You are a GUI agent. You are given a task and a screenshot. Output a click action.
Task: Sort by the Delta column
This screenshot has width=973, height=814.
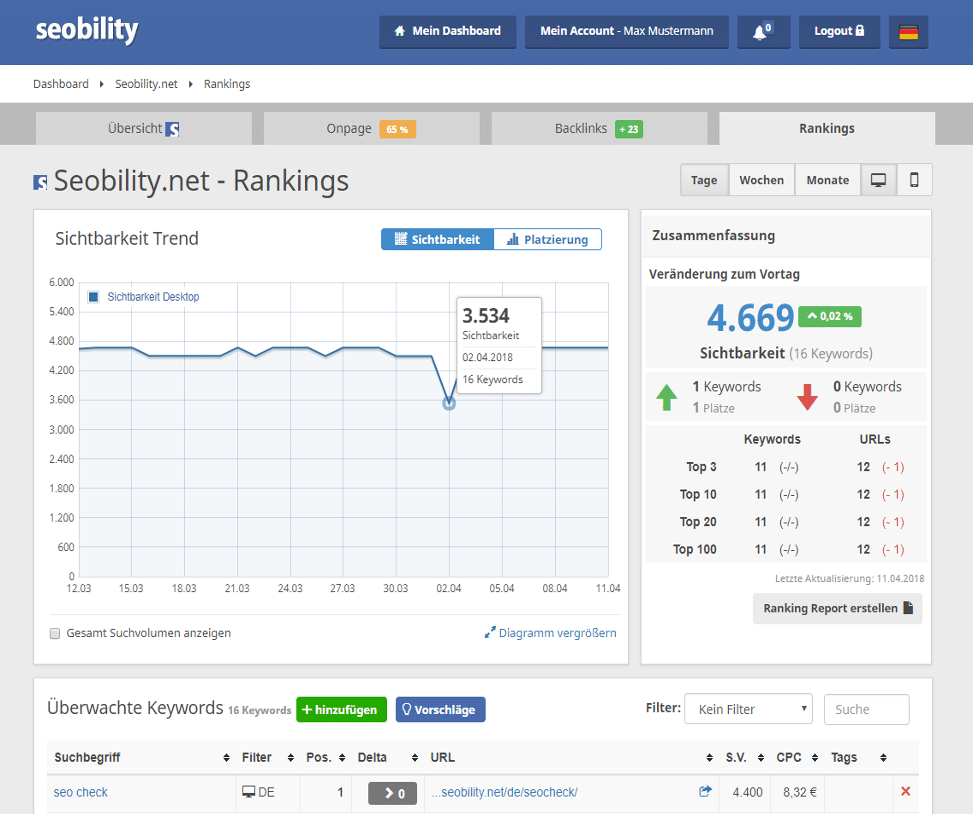pyautogui.click(x=388, y=758)
